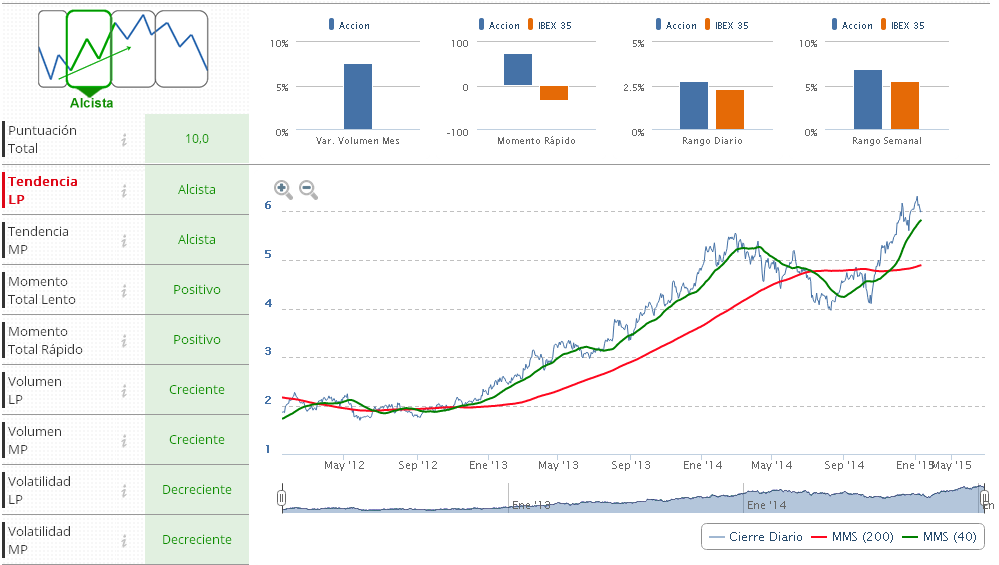Open info icon for Momento Total Rápido
The image size is (999, 565).
point(124,340)
